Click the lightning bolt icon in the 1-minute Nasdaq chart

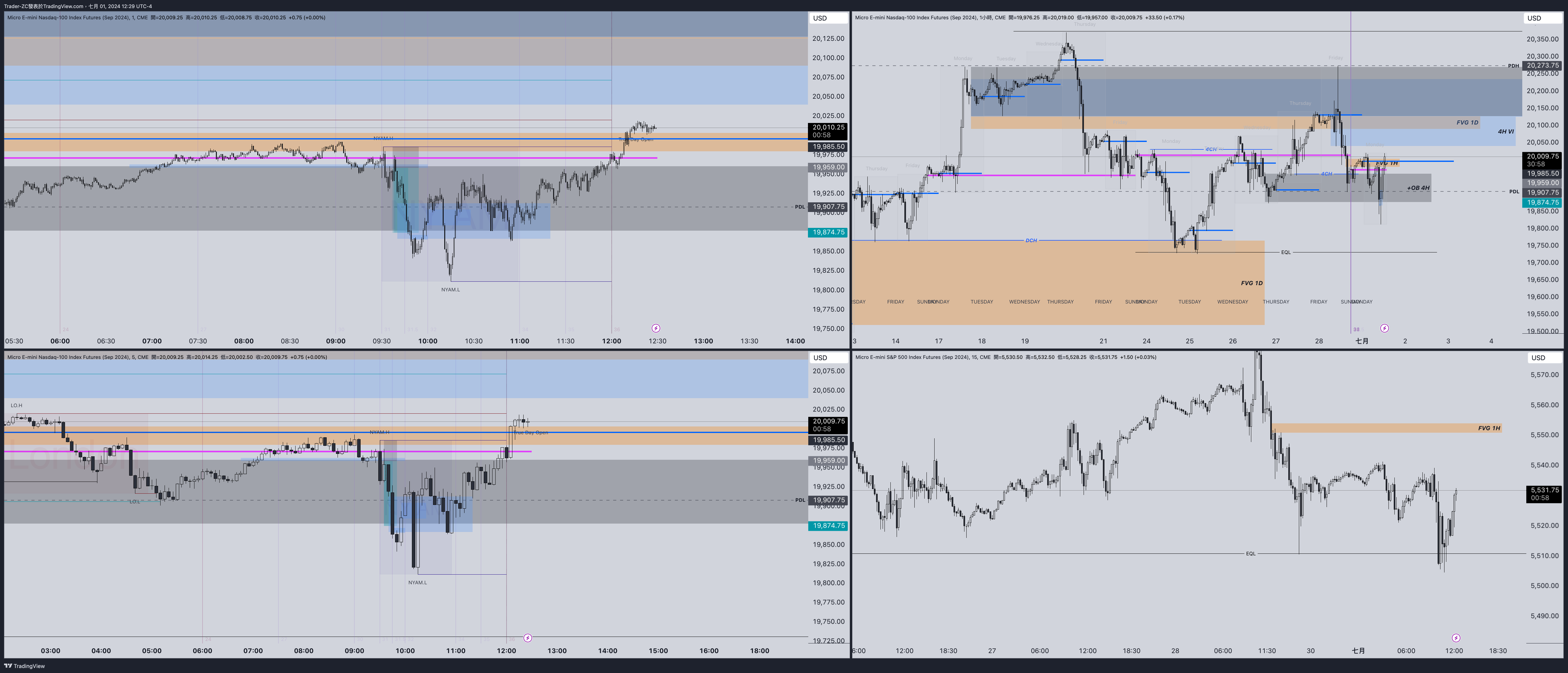coord(656,328)
